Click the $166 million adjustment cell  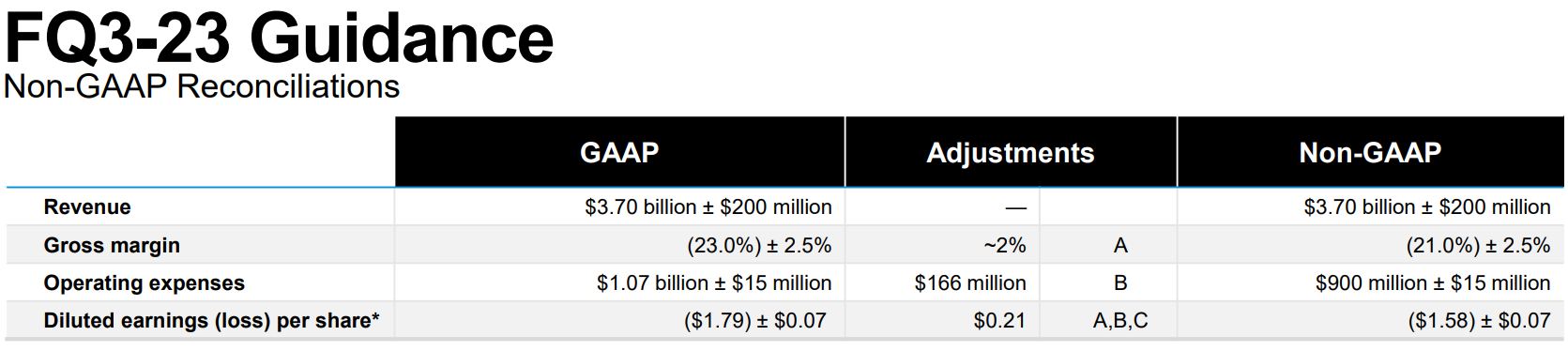click(970, 282)
